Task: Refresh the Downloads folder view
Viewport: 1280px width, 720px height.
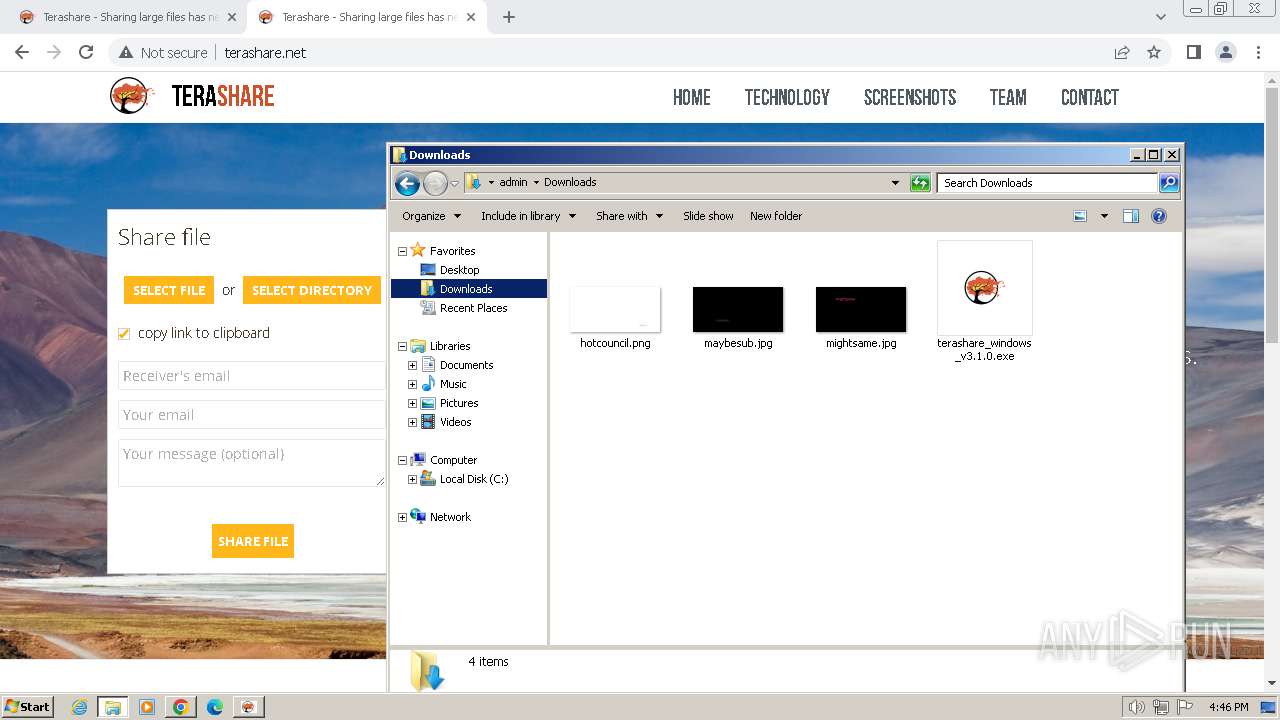Action: tap(920, 183)
